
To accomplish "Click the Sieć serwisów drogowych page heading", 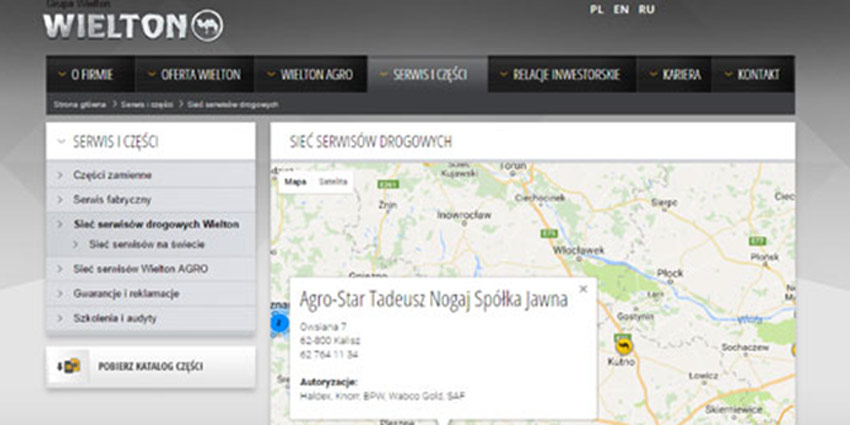I will click(371, 142).
